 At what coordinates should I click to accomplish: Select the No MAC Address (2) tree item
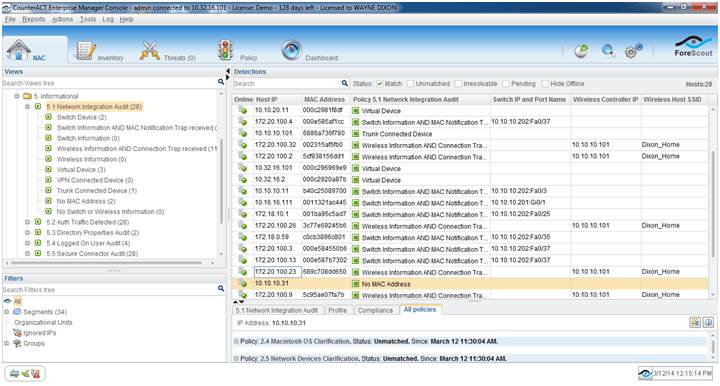pos(86,201)
